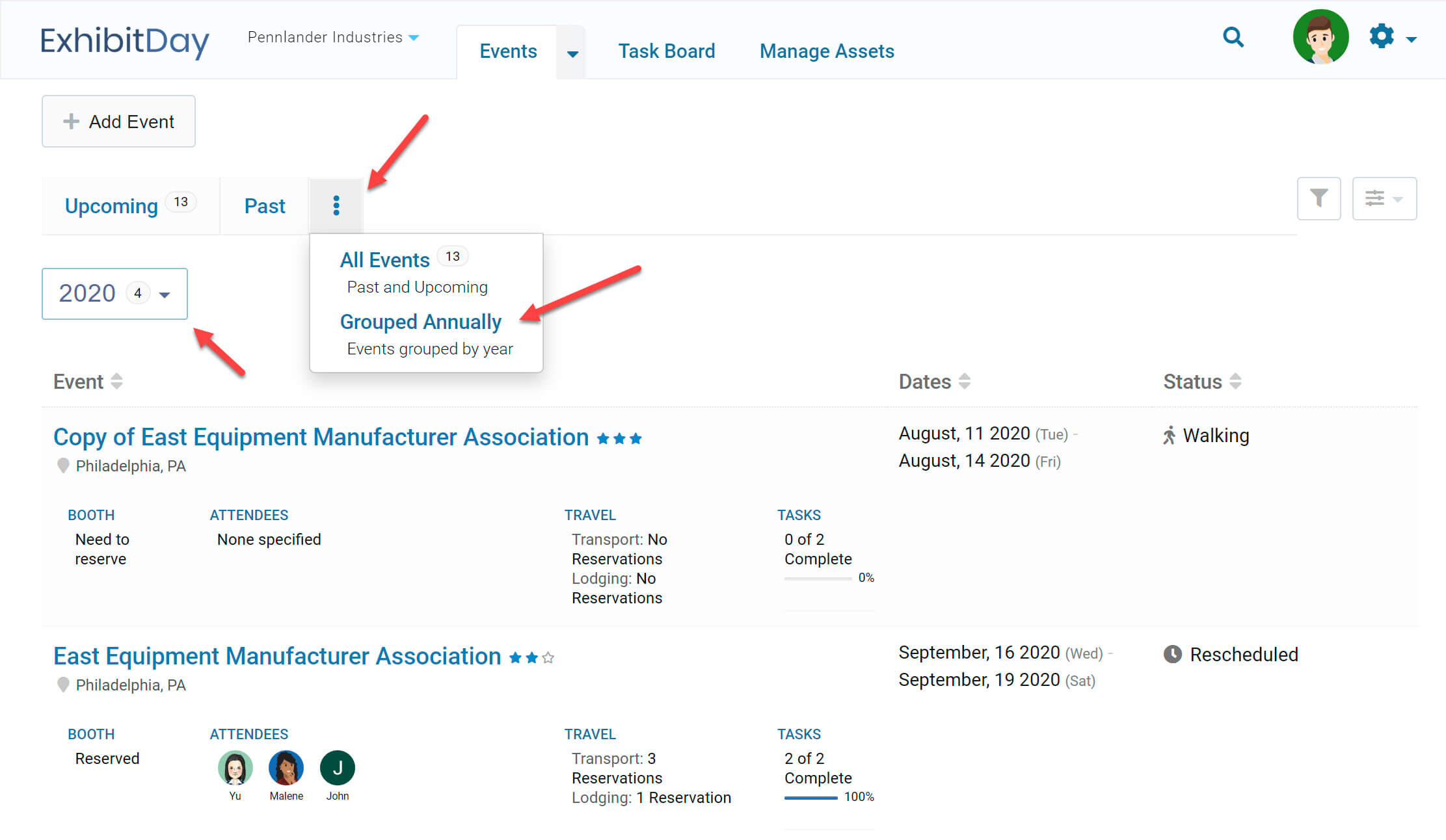Click the Rescheduled clock icon
Screen dimensions: 1446x840
(x=1172, y=654)
